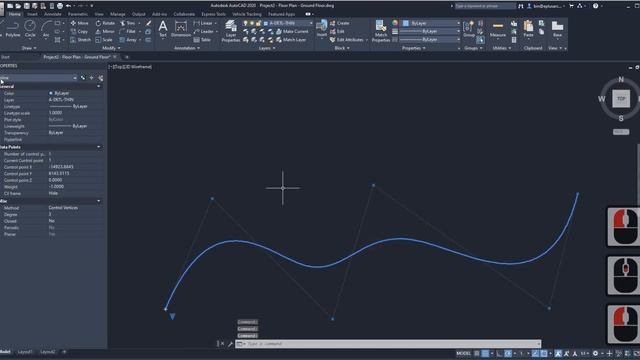Click the Linear dimension tool
Image resolution: width=640 pixels, height=360 pixels.
203,23
